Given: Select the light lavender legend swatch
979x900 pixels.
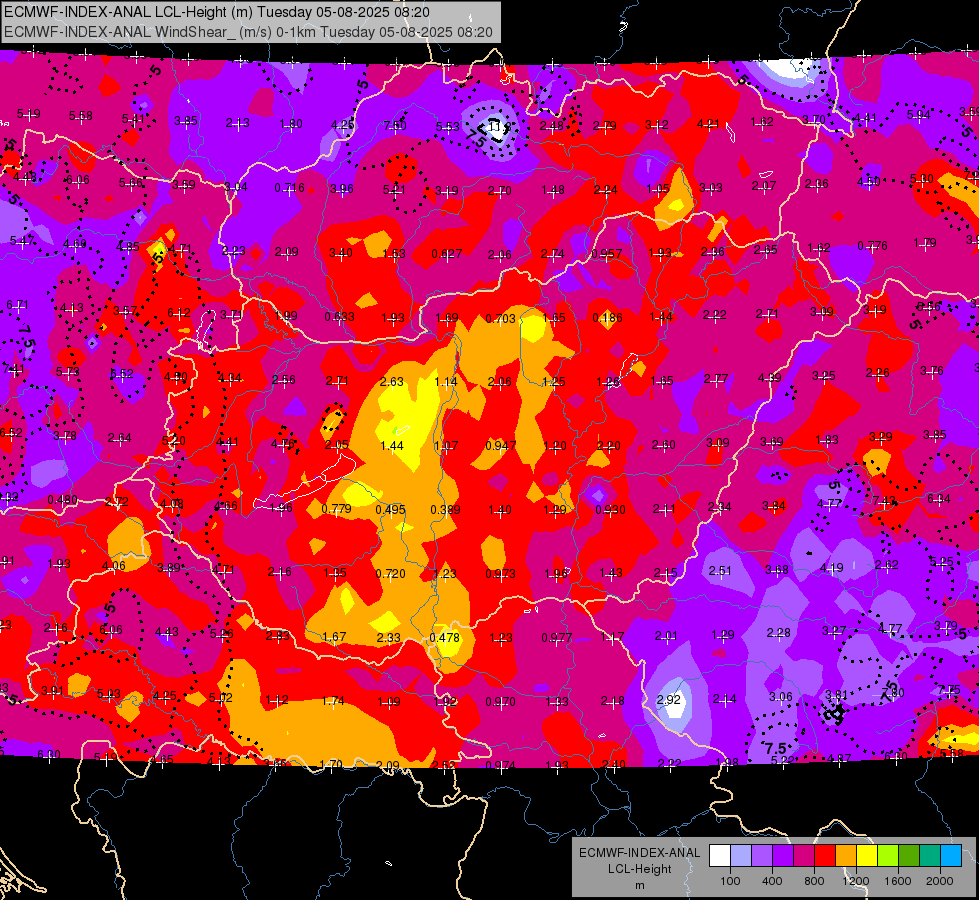Looking at the screenshot, I should (741, 856).
